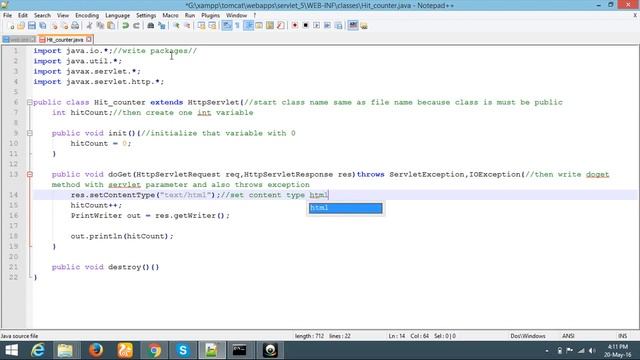Open the Document Map toolbar icon
Screen dimensions: 640x360
point(270,26)
